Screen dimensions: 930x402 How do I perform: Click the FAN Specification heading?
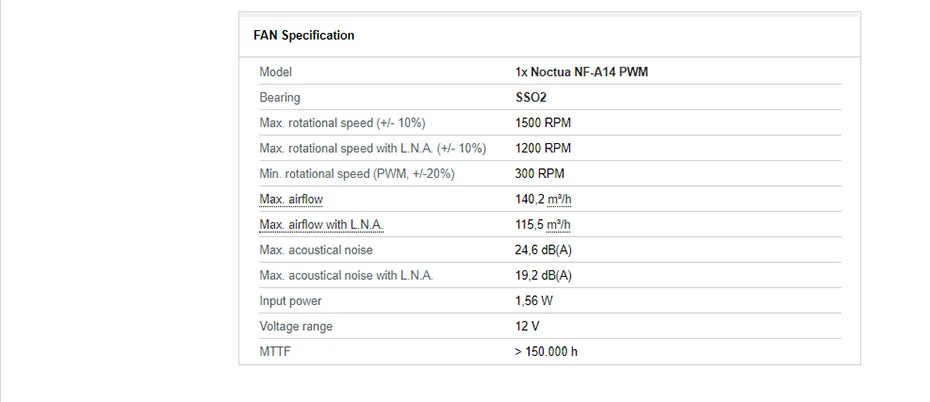click(304, 35)
